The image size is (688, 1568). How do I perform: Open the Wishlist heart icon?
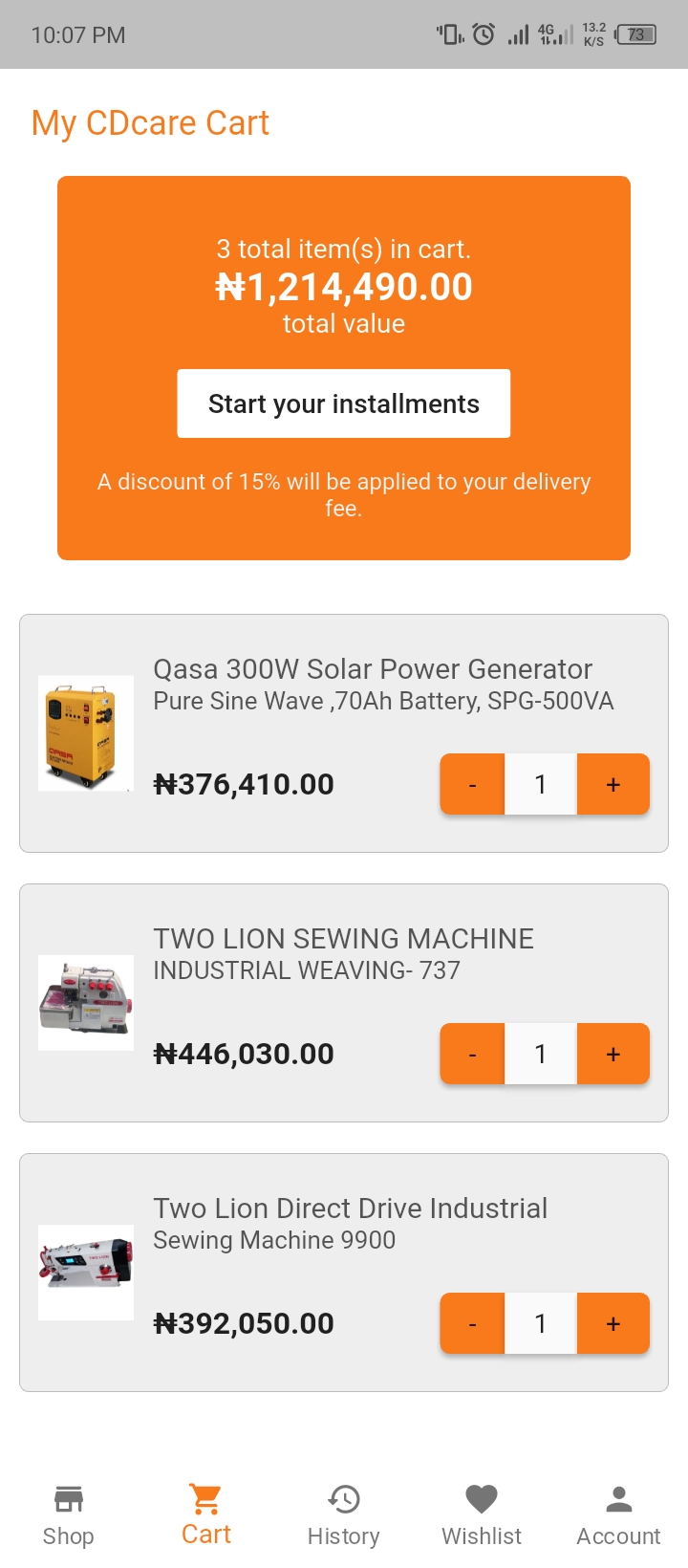[482, 1499]
